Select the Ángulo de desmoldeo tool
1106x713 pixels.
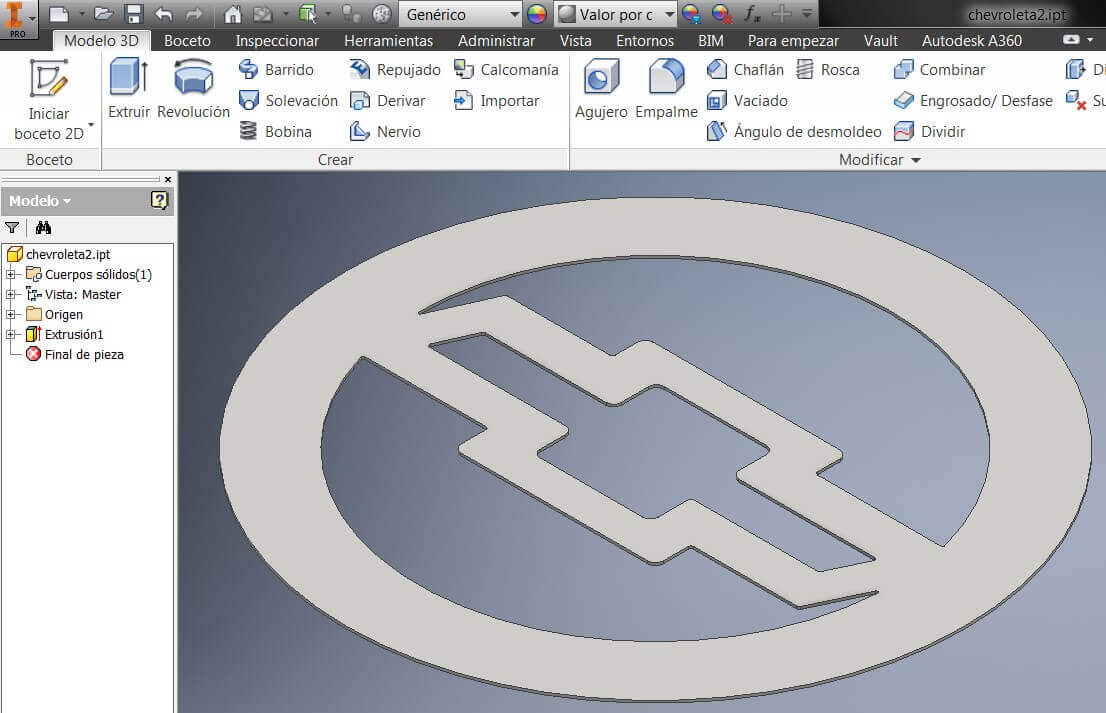[794, 131]
